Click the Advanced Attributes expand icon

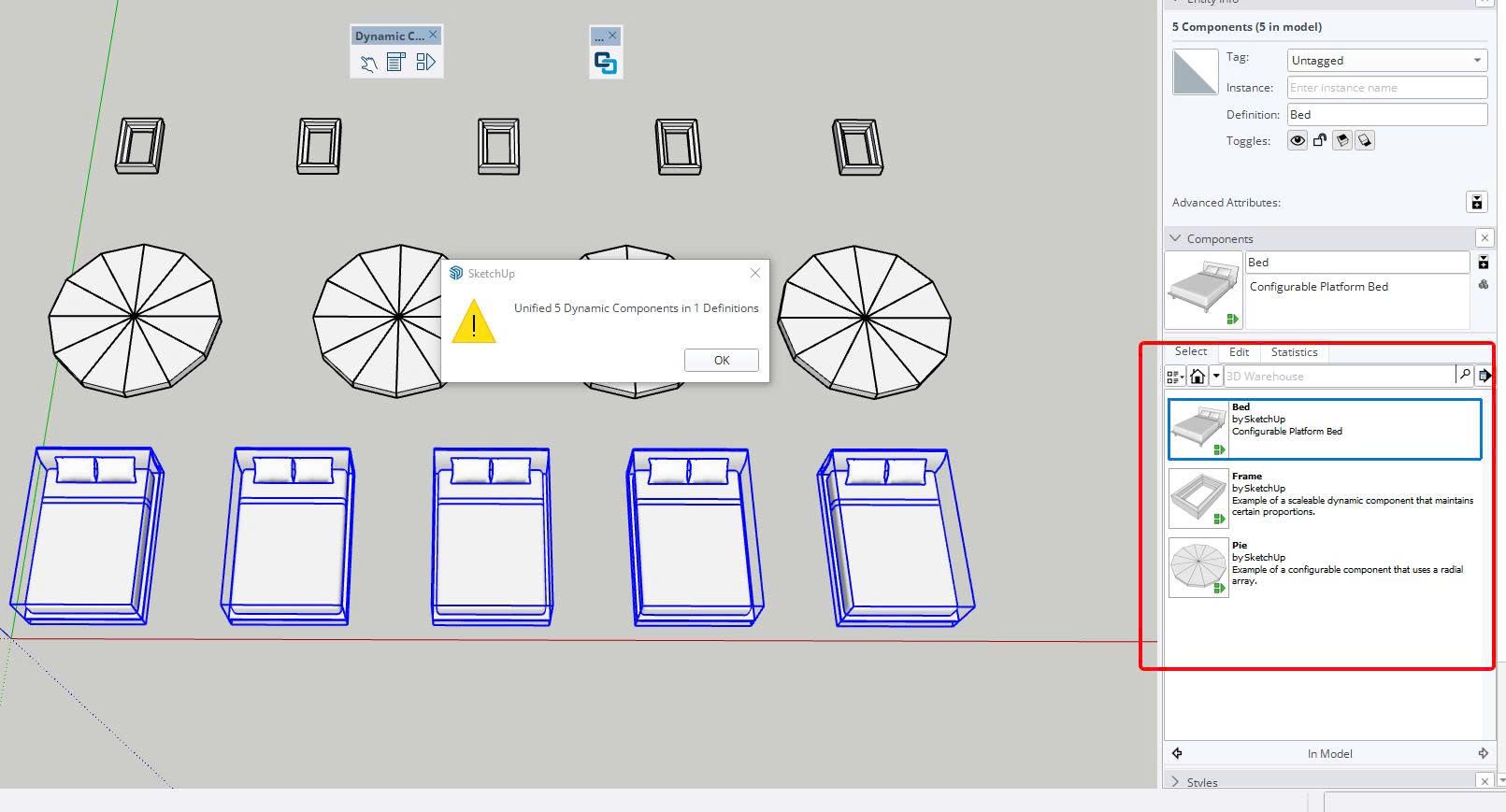(x=1476, y=202)
